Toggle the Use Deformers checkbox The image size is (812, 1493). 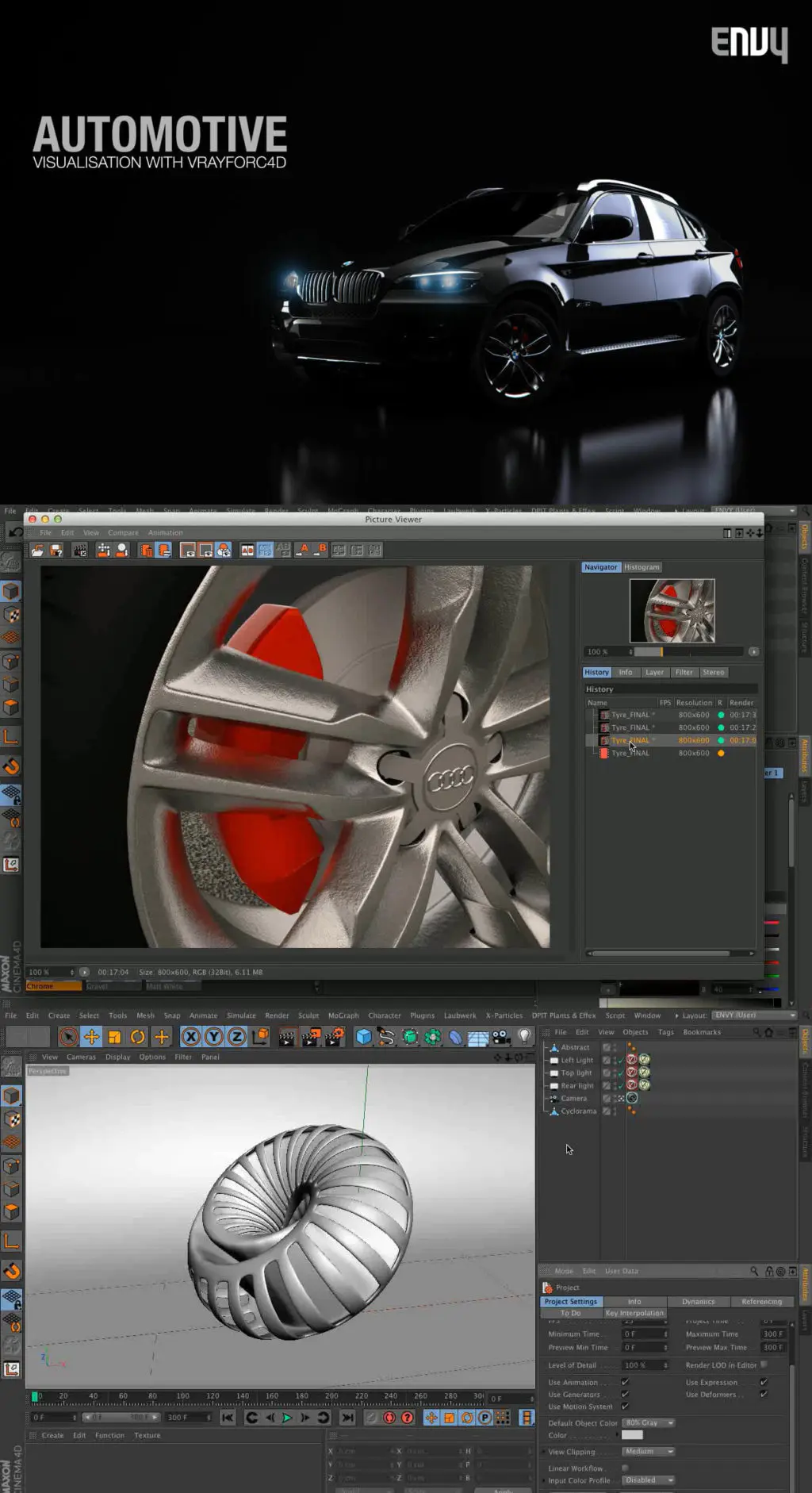764,1394
